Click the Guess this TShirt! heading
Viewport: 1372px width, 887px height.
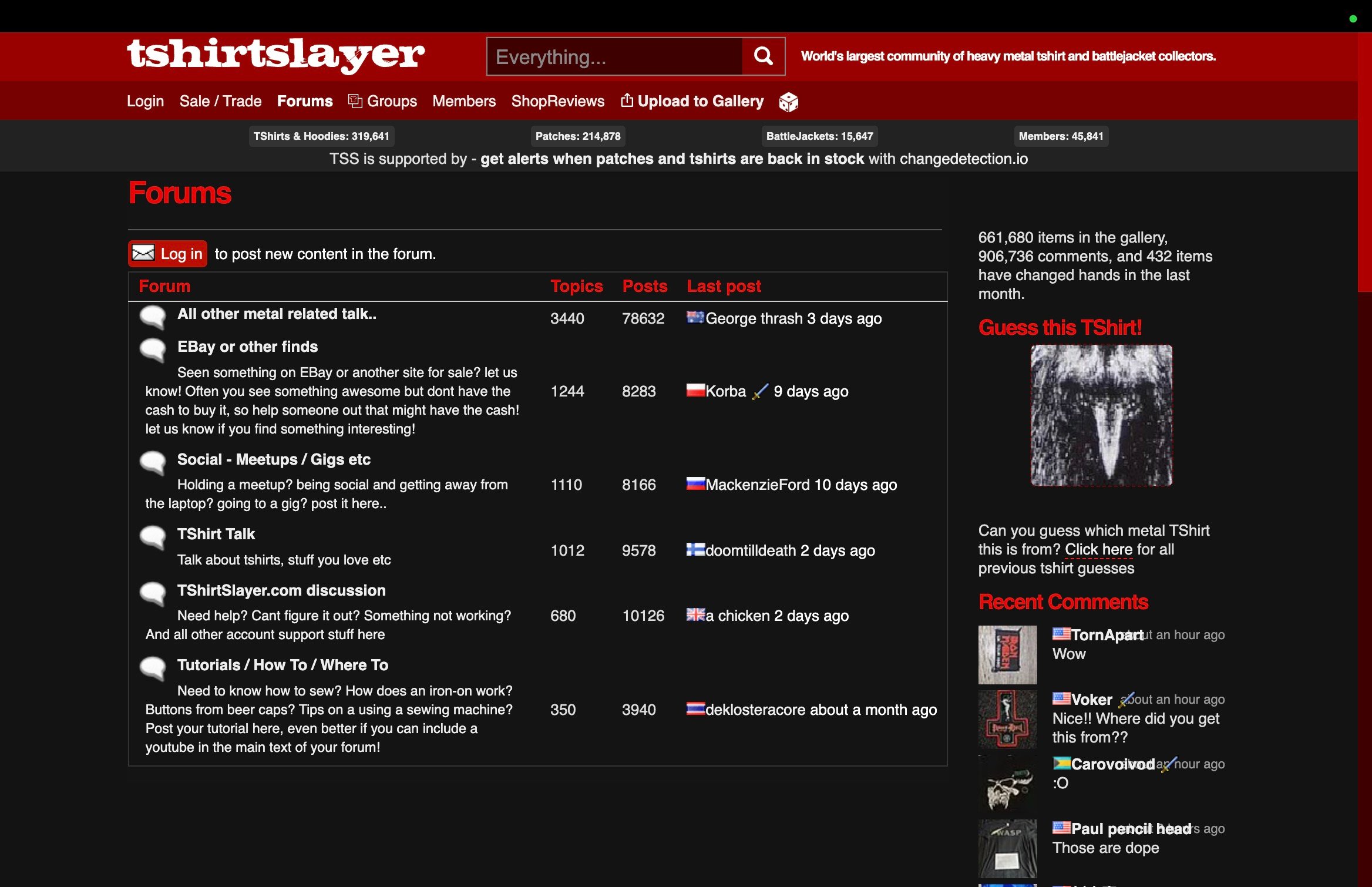1060,328
